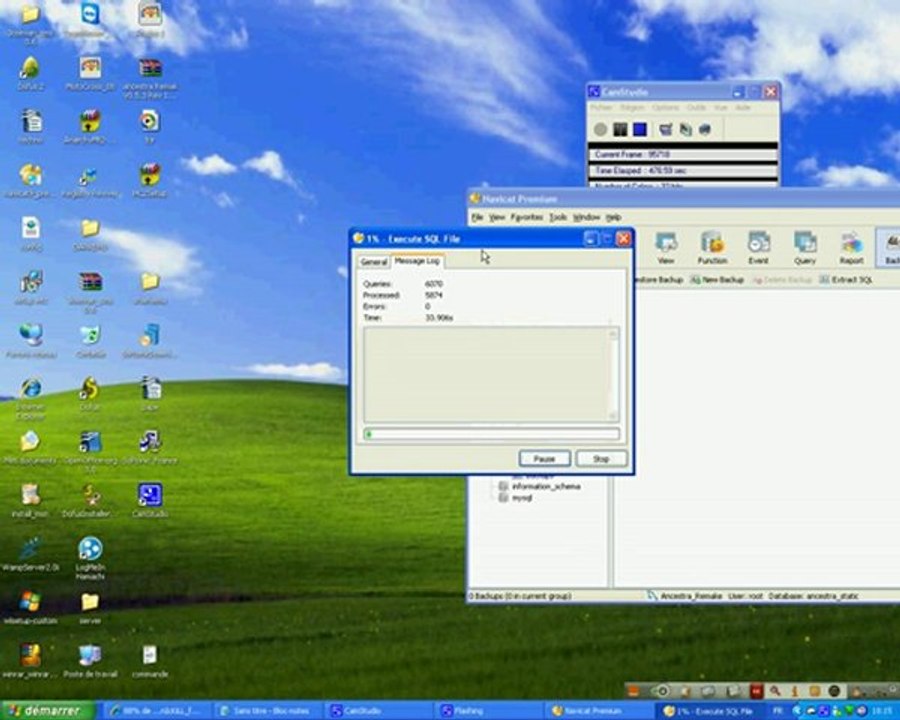Open the WampServer2.0i desktop icon
The image size is (900, 720).
coord(30,555)
